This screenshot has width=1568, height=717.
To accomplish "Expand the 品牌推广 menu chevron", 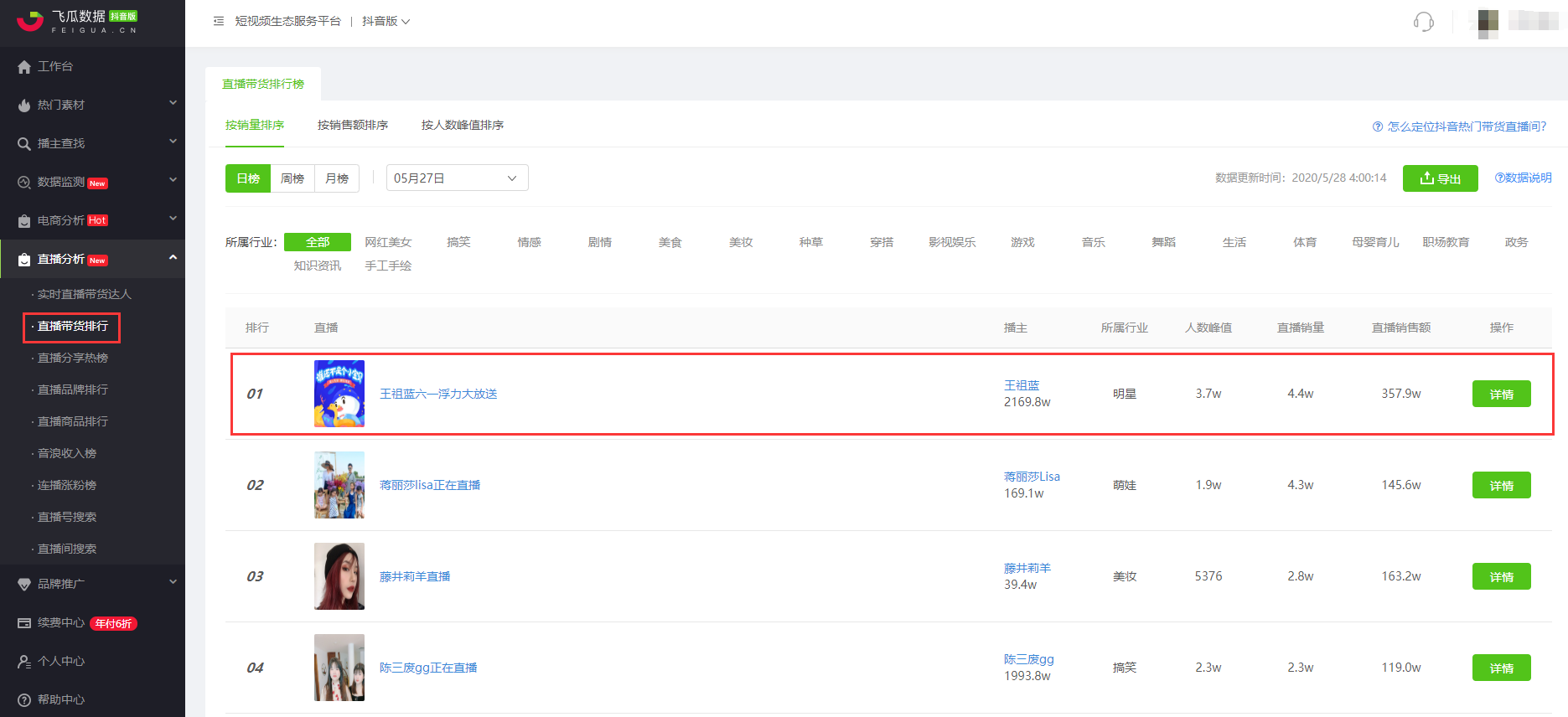I will pos(173,582).
